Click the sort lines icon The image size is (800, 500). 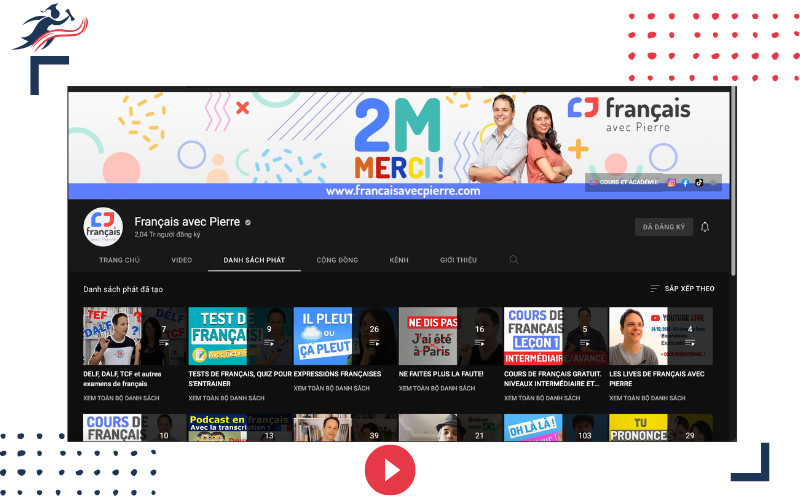click(655, 289)
